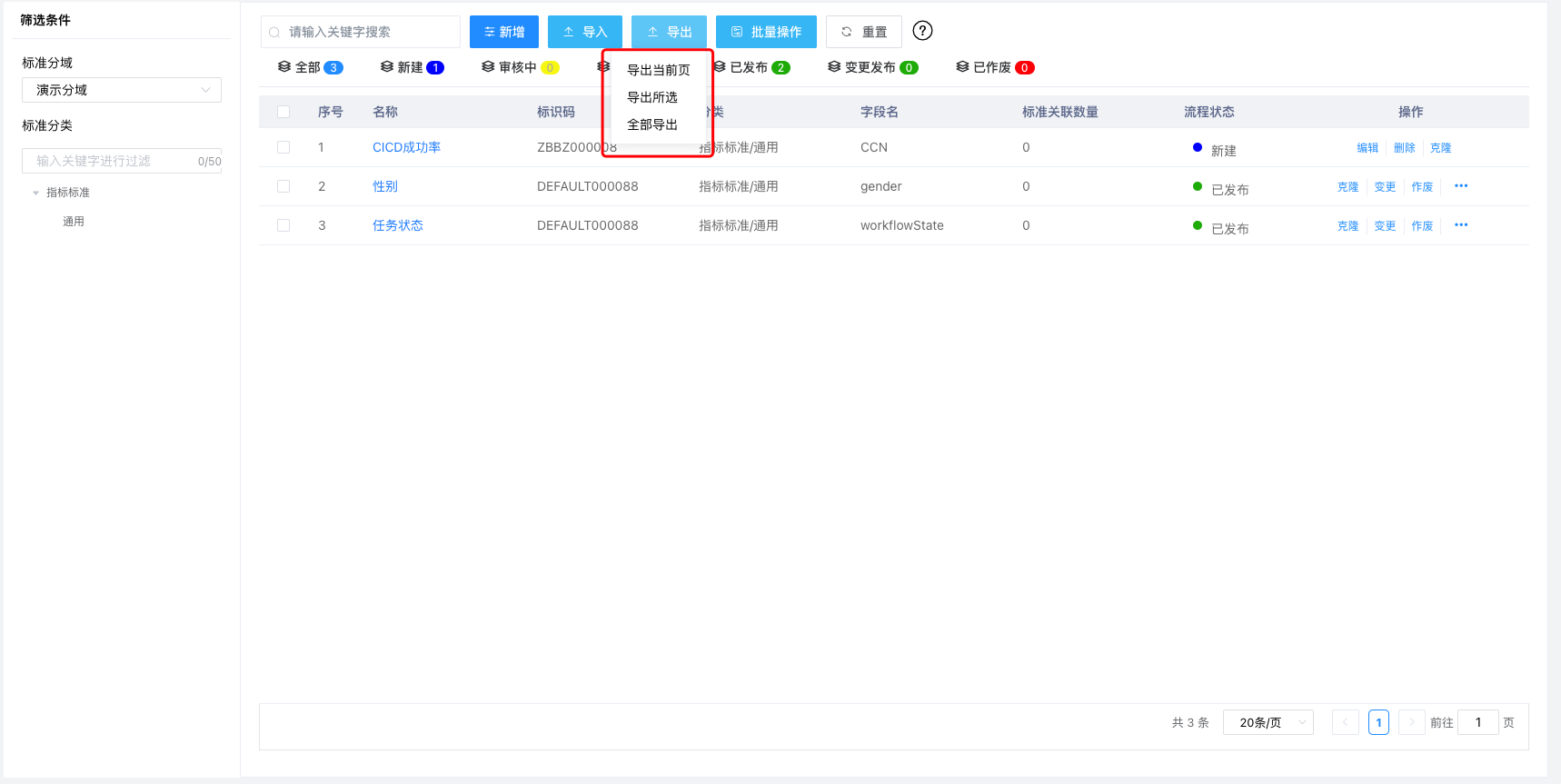Switch to the 审核中 status tab
Screen dimensions: 1561x784
520,67
